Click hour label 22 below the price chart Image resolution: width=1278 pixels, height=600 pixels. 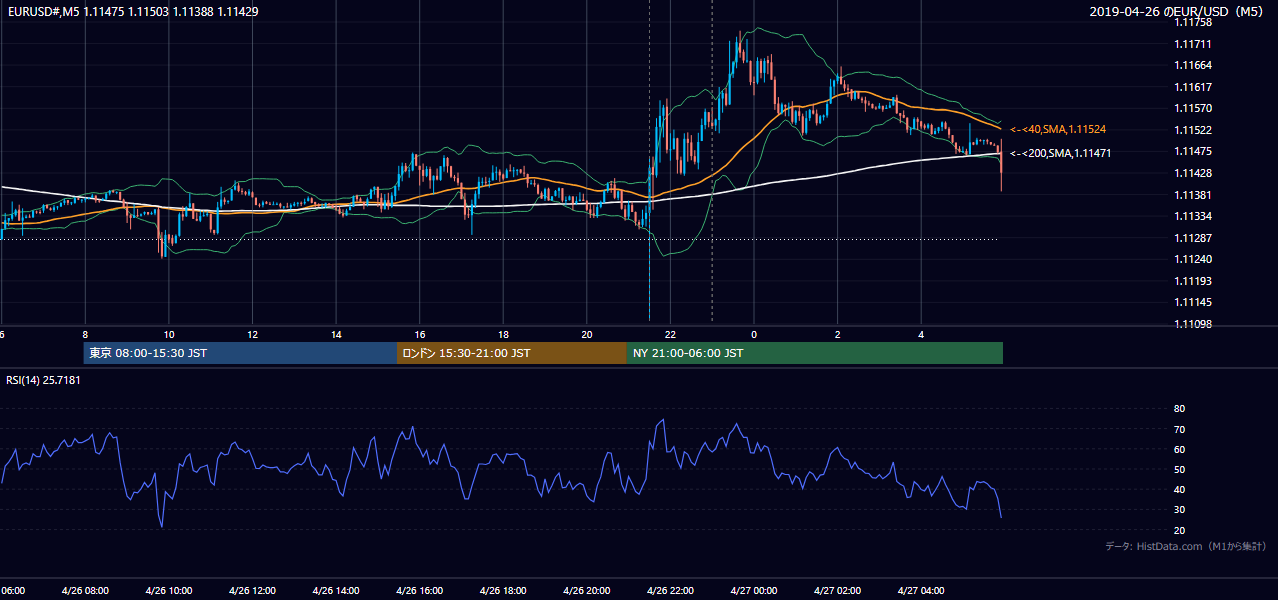(670, 335)
